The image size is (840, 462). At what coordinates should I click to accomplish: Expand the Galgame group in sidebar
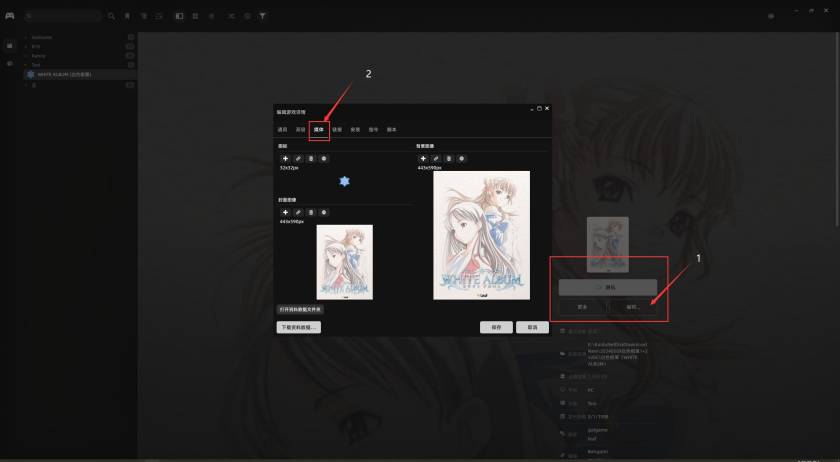point(42,37)
